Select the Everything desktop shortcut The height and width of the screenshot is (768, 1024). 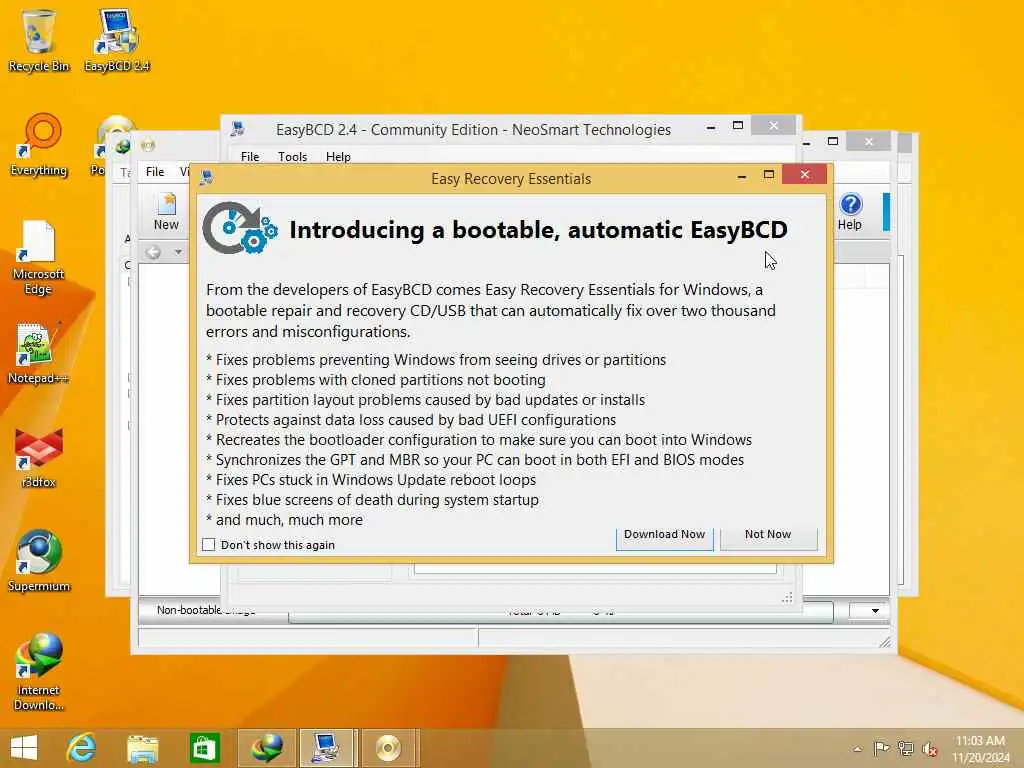(x=39, y=145)
